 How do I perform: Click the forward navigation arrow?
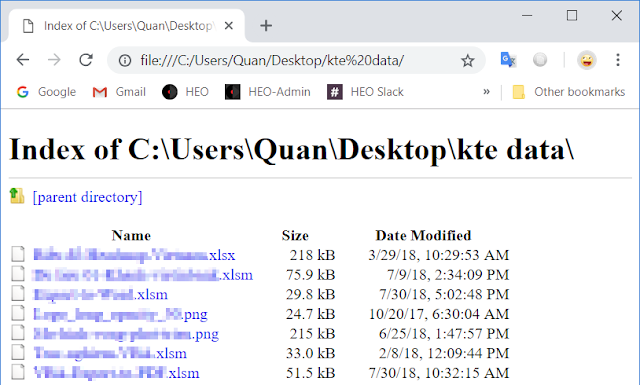coord(54,60)
